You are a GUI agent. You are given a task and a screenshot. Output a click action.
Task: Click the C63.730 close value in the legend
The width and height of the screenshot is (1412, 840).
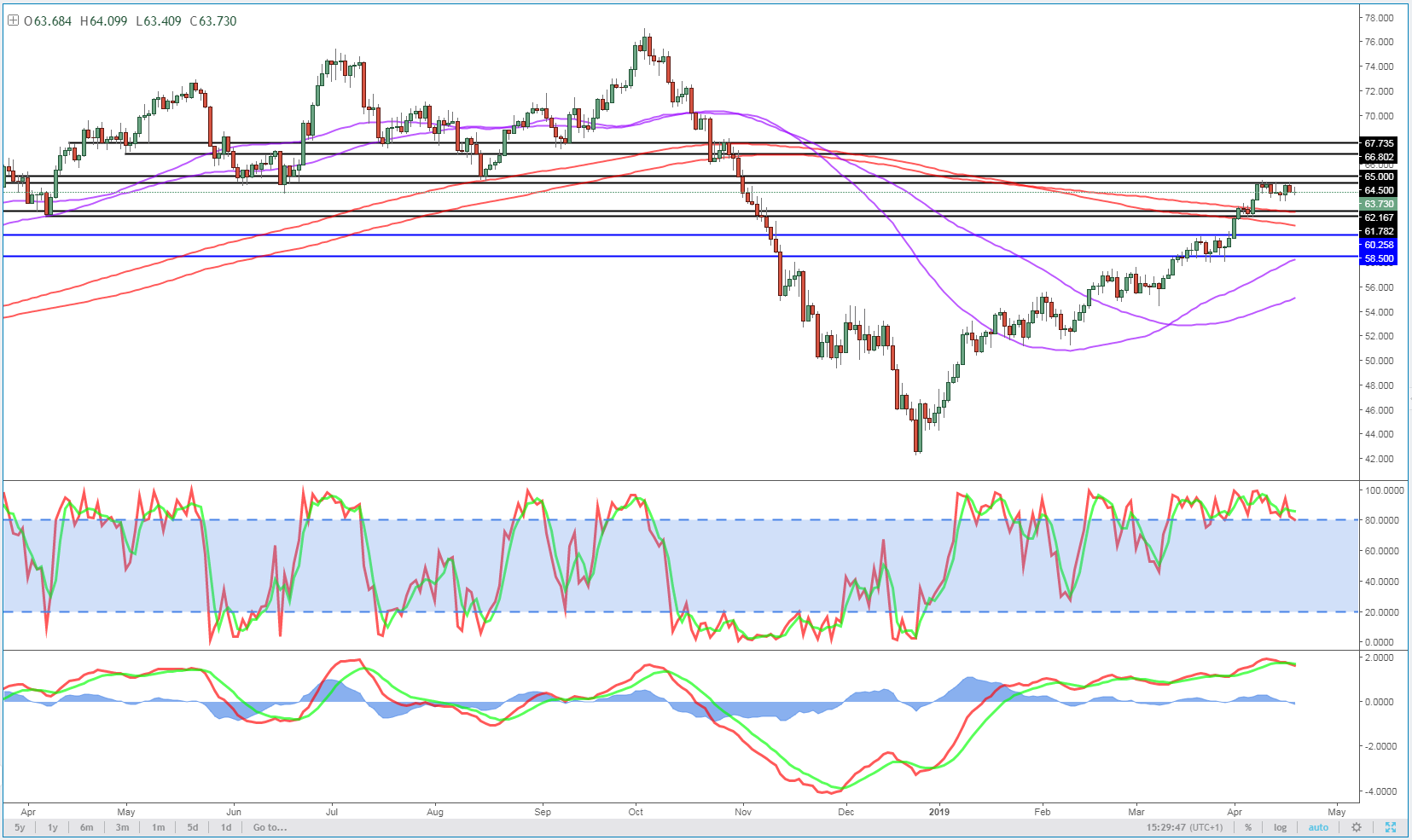pyautogui.click(x=213, y=20)
